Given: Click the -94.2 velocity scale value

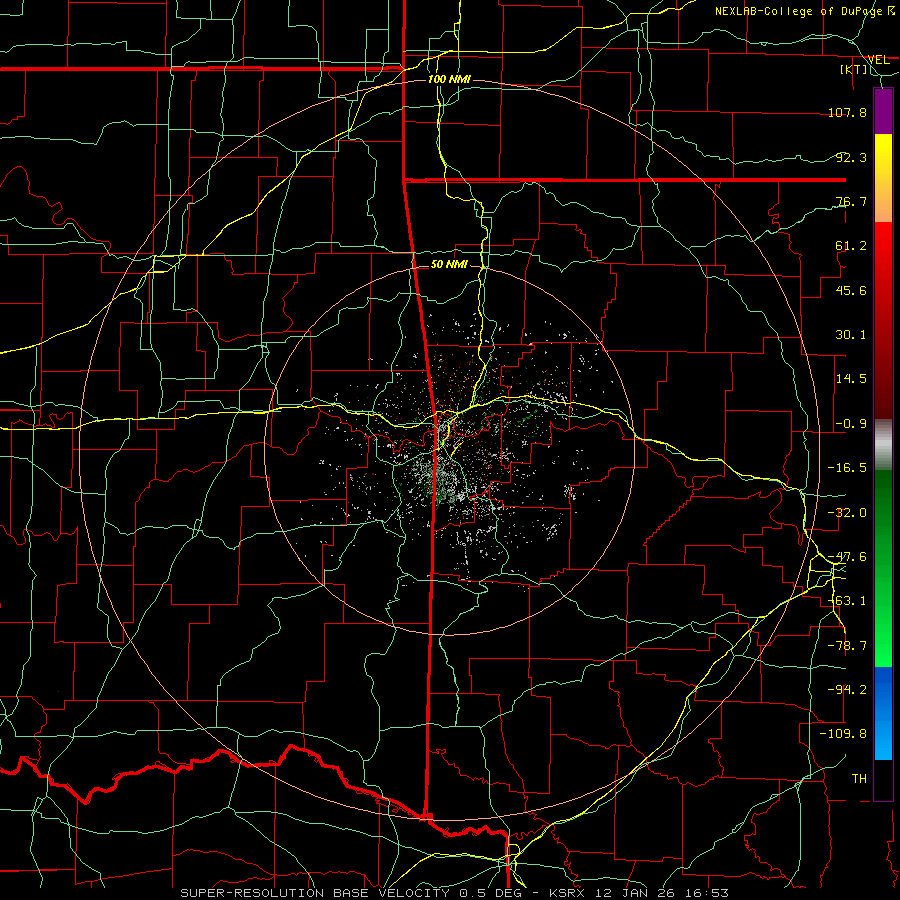Looking at the screenshot, I should (x=848, y=690).
